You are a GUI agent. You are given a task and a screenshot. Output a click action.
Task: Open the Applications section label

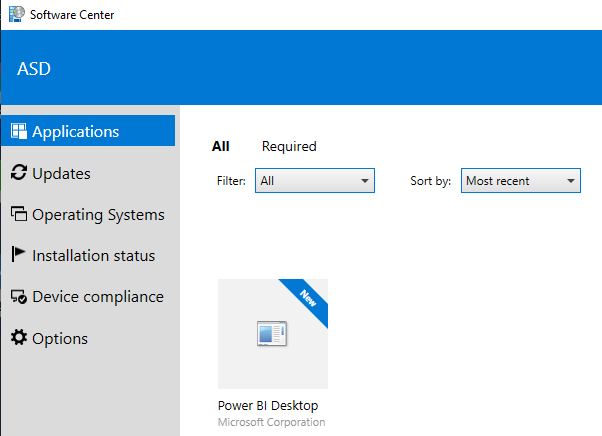[x=76, y=132]
